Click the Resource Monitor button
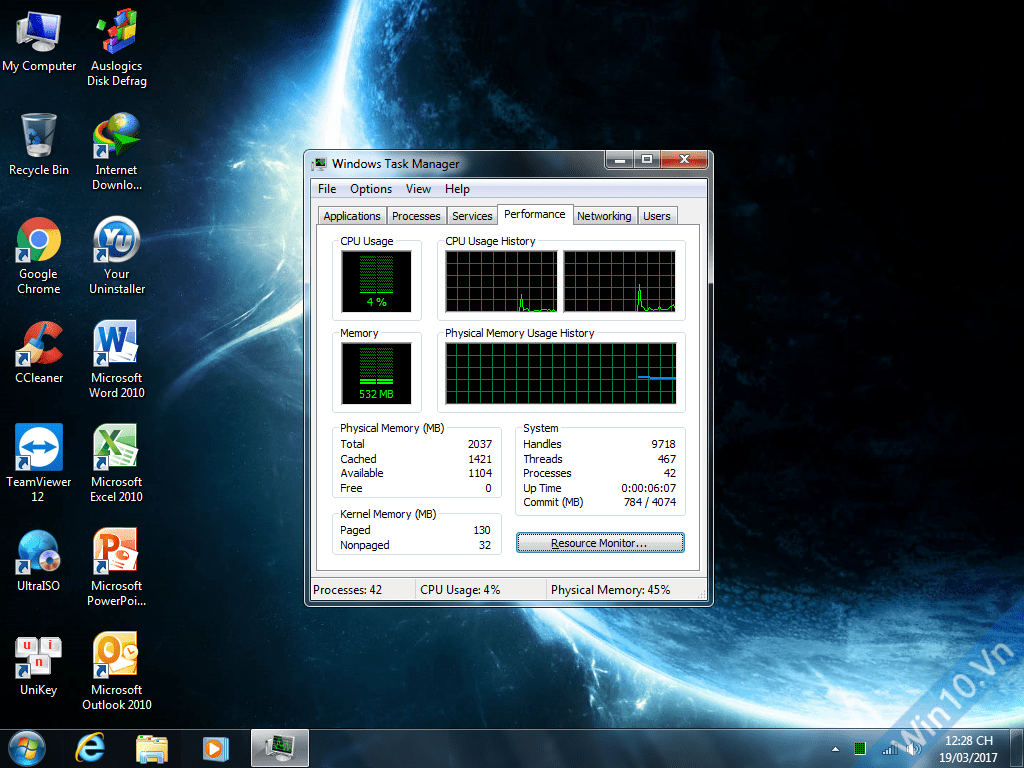The image size is (1024, 768). [x=600, y=542]
